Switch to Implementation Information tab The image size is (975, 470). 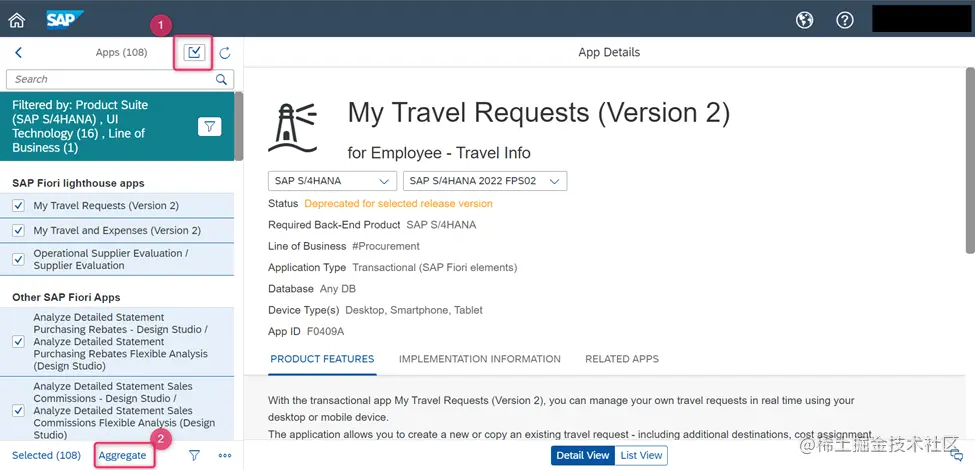coord(479,359)
